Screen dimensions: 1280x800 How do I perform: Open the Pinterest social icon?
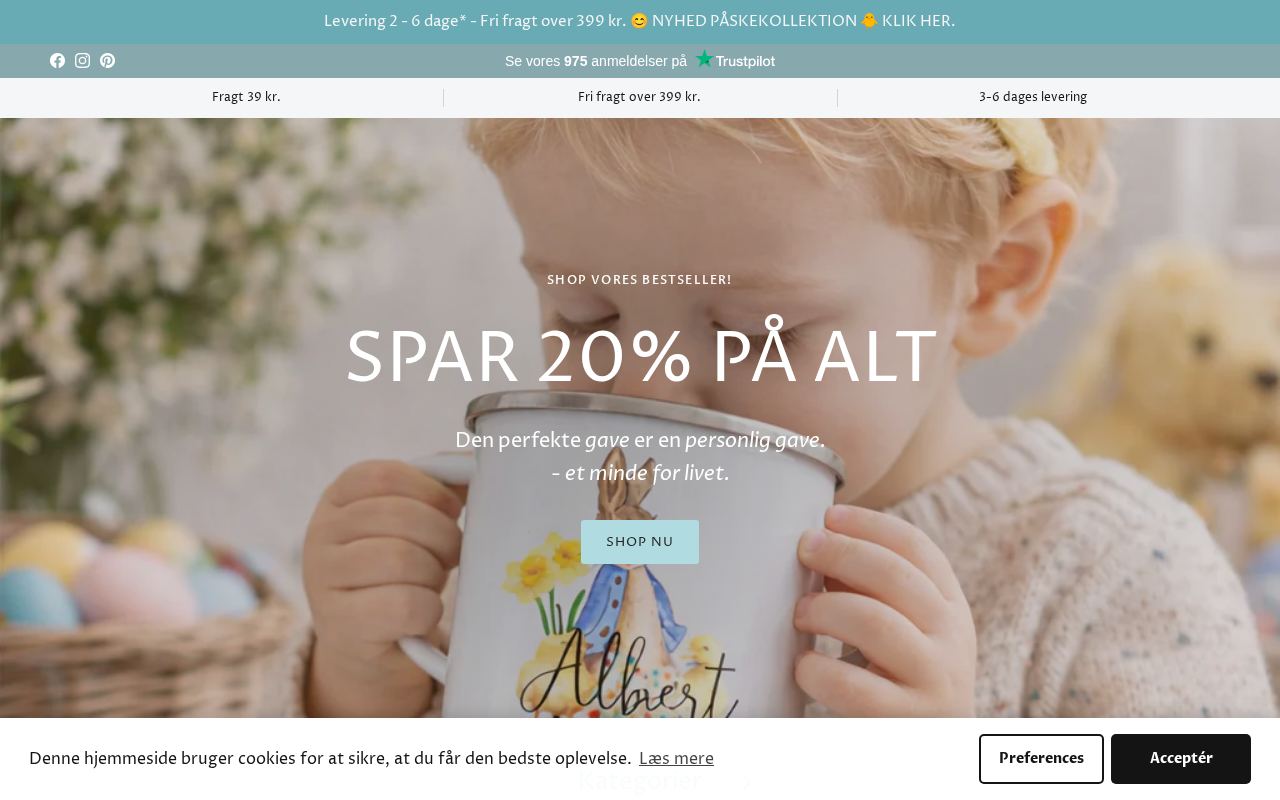(x=107, y=61)
